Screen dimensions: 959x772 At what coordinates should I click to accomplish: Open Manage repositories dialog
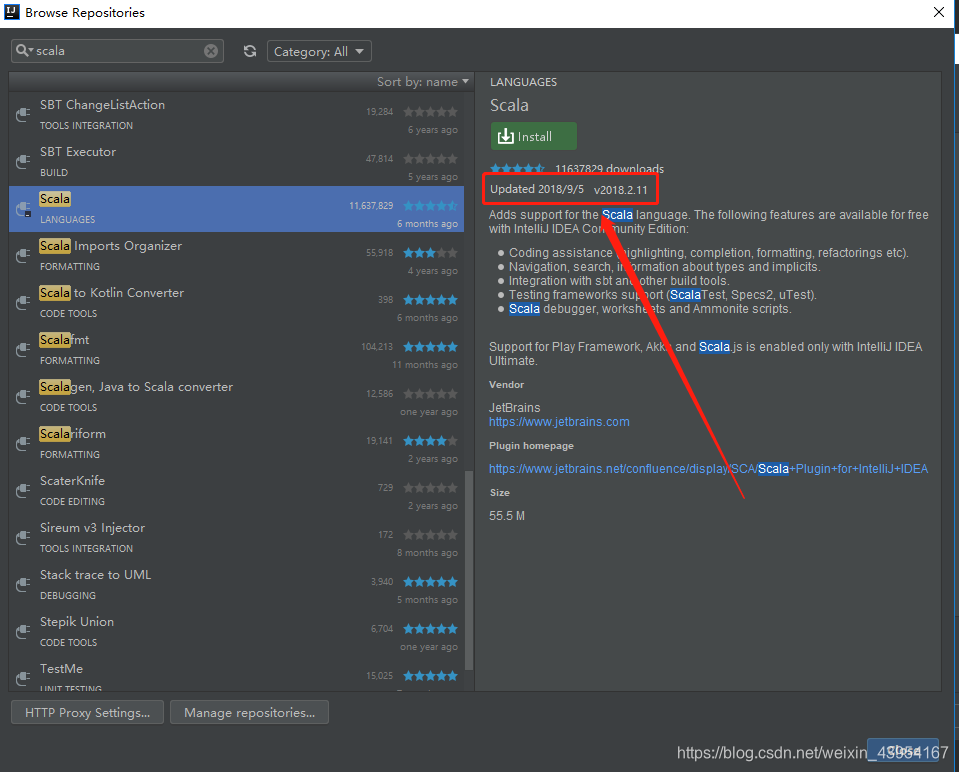[x=250, y=713]
